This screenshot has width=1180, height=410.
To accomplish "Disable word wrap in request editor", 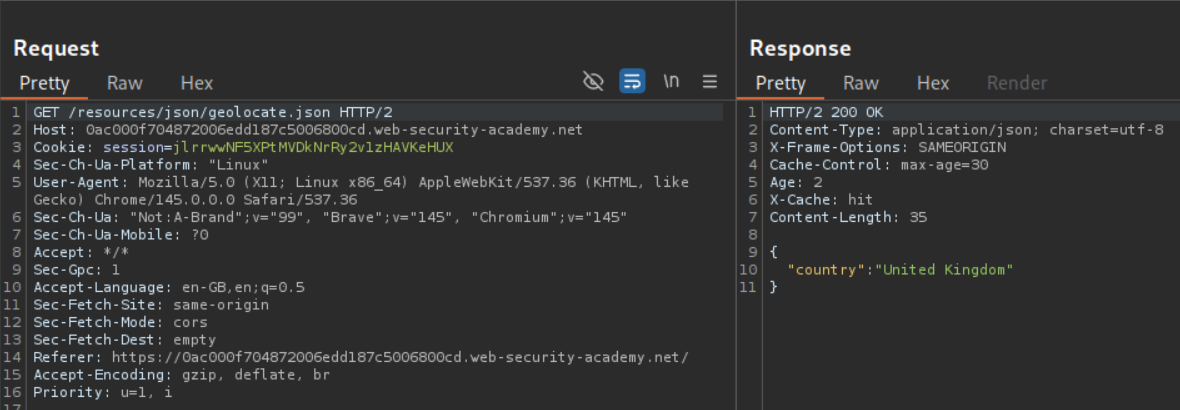I will (x=632, y=81).
